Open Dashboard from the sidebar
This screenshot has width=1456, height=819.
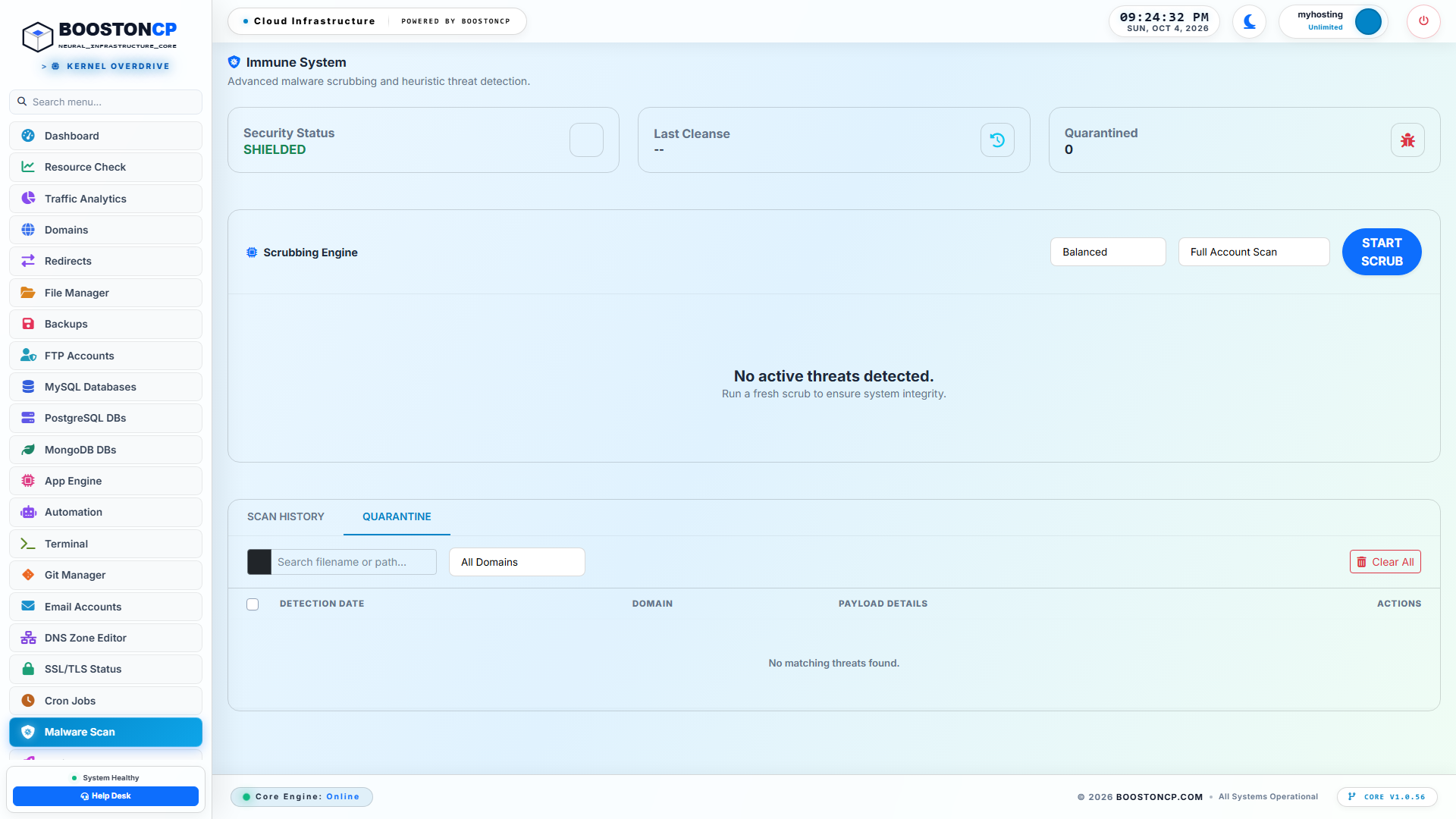(105, 136)
